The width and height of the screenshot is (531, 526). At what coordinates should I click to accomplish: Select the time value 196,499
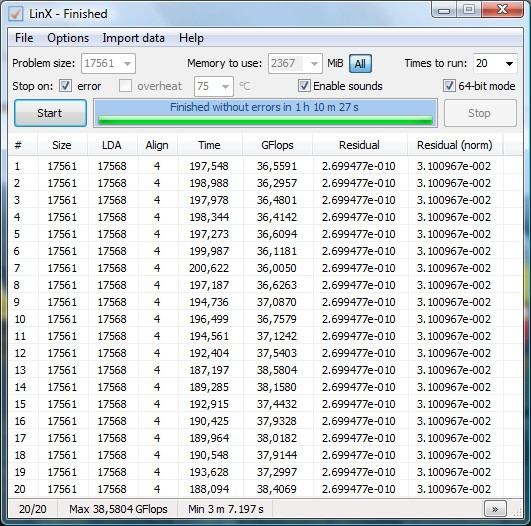point(209,319)
